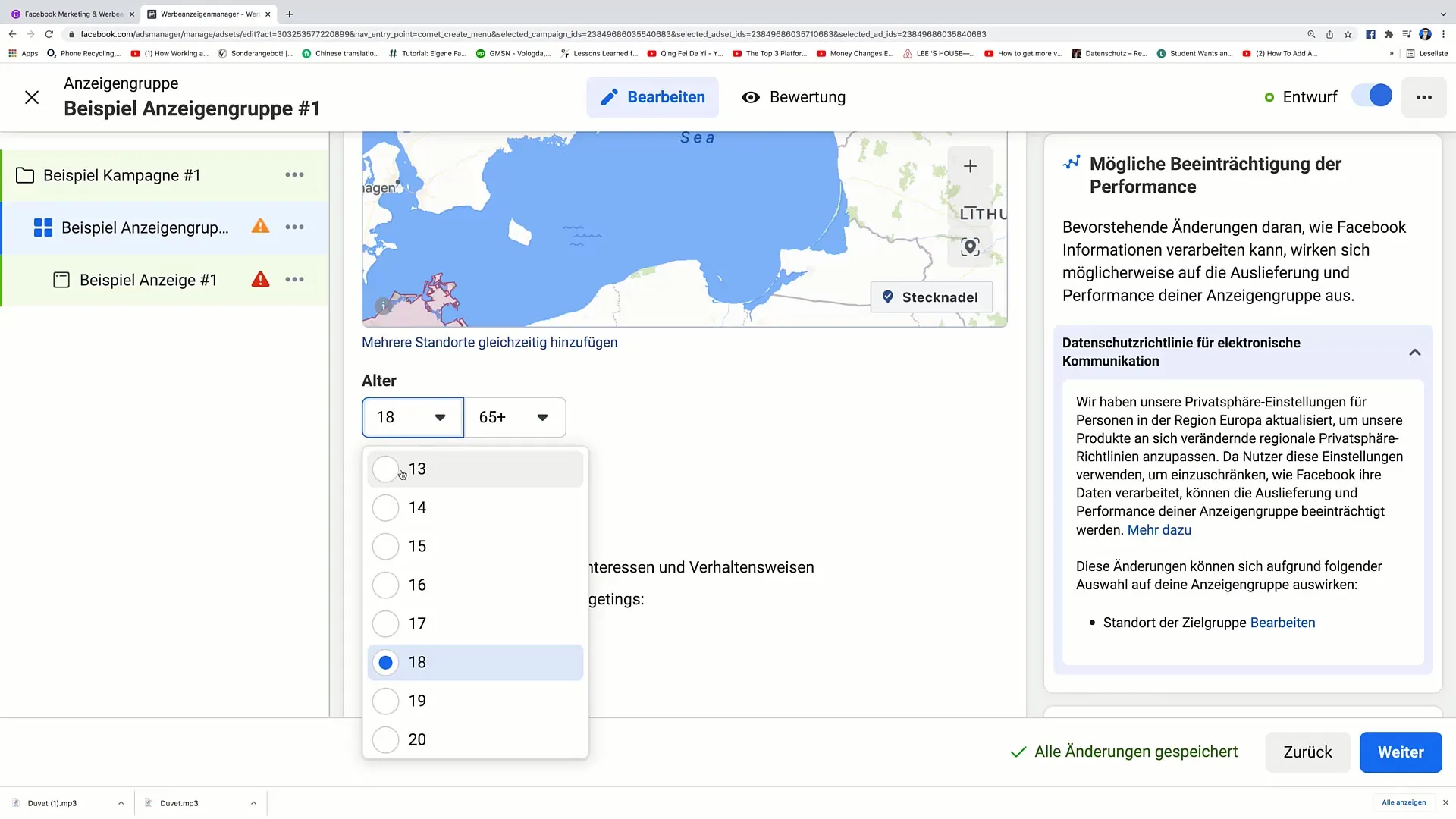
Task: Click the close X icon top left
Action: (x=31, y=97)
